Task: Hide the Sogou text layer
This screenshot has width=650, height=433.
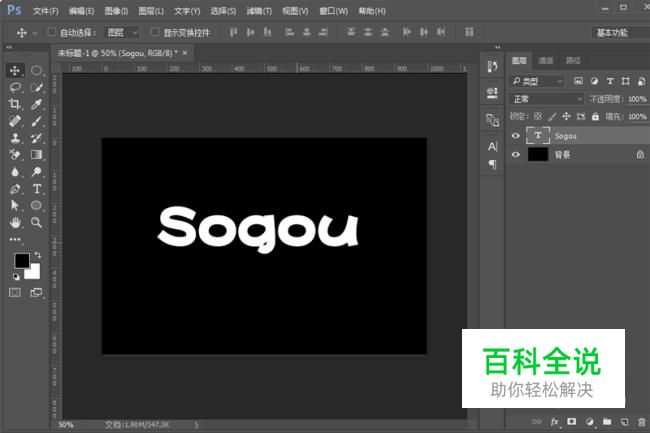Action: coord(515,136)
